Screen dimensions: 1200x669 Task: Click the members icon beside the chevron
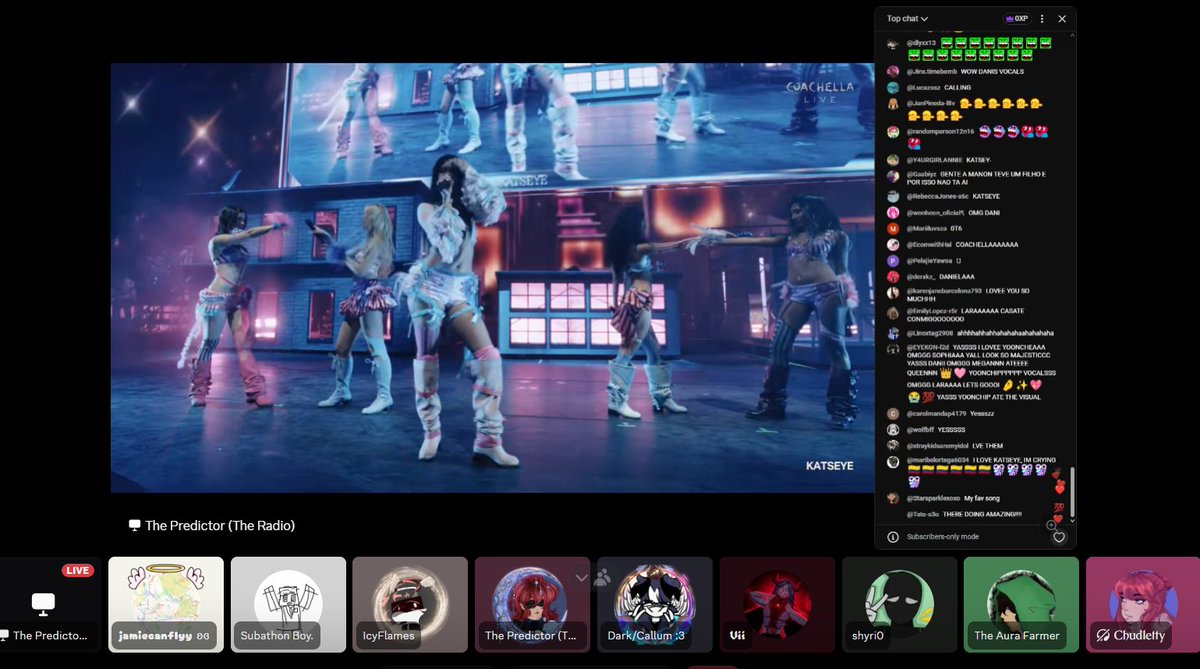click(602, 577)
